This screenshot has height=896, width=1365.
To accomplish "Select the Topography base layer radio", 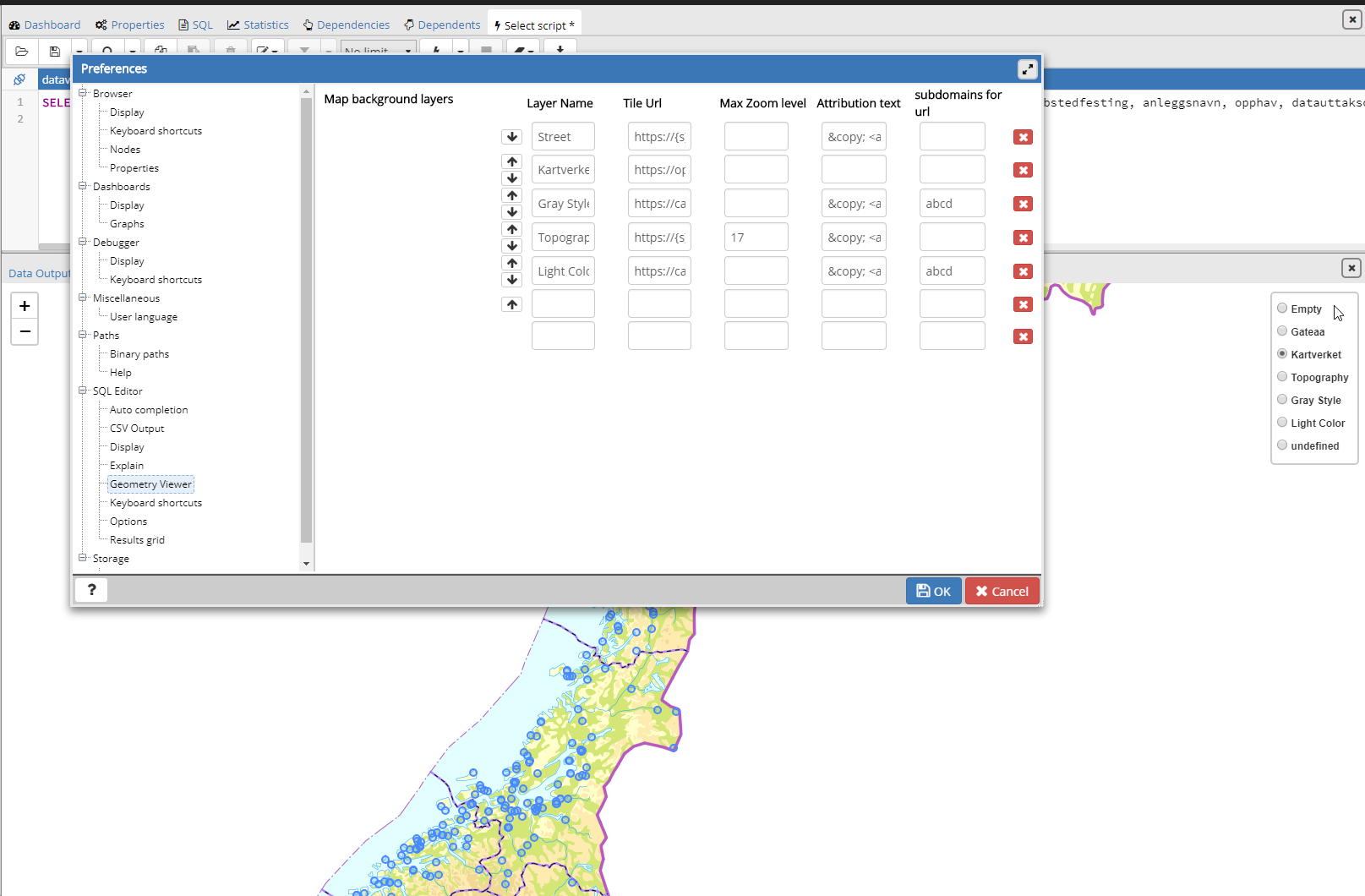I will point(1282,377).
